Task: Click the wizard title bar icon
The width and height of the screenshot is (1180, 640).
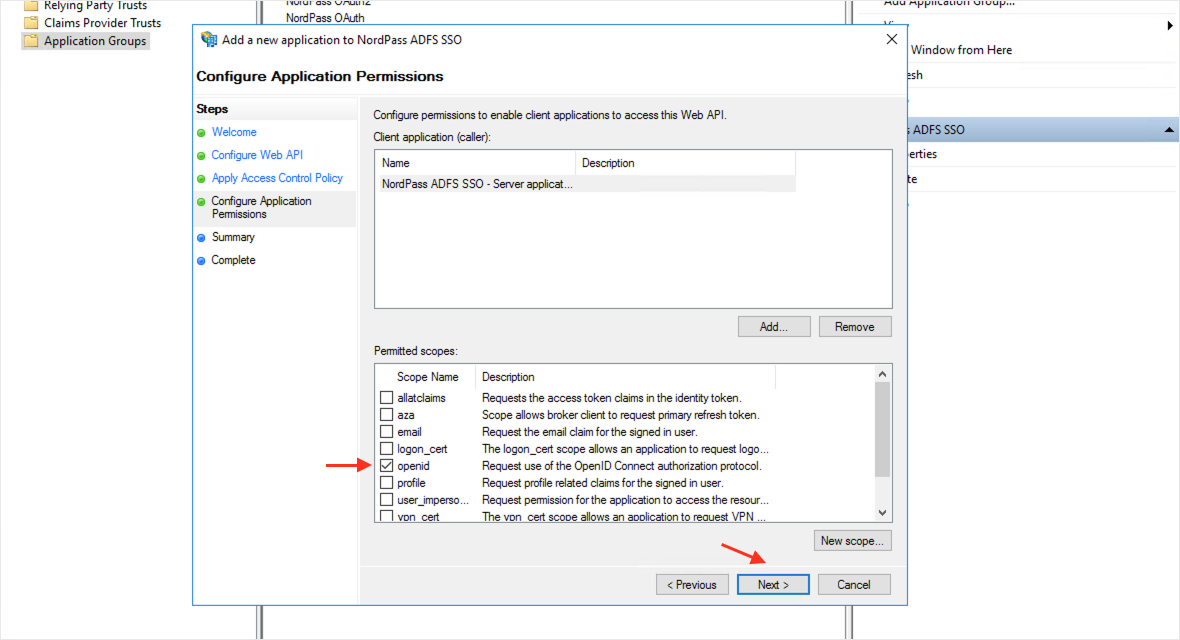Action: pyautogui.click(x=208, y=39)
